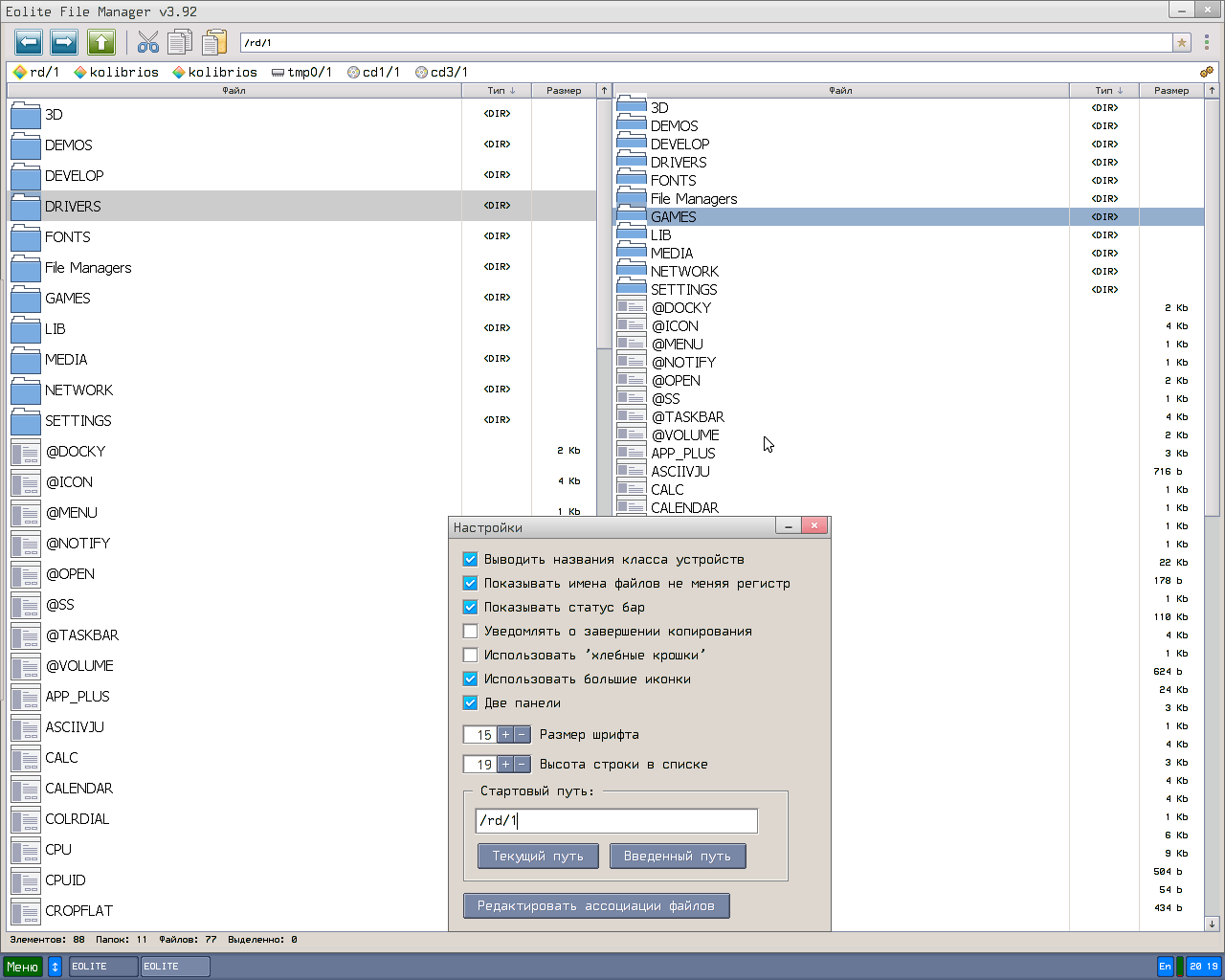
Task: Click inside the Стартовый путь text field
Action: pyautogui.click(x=615, y=820)
